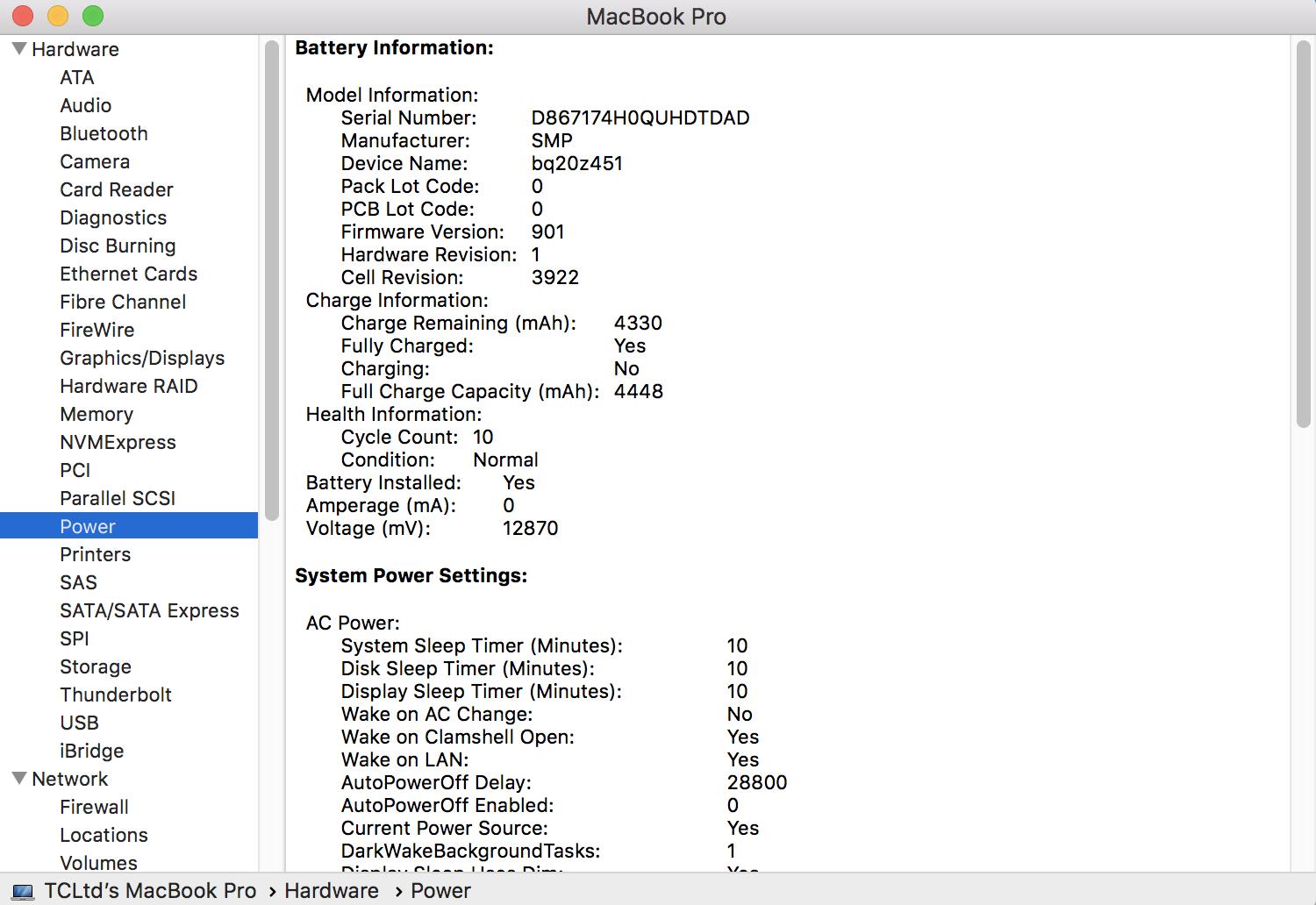Click the Charge Remaining value 4330
The image size is (1316, 905).
(638, 323)
